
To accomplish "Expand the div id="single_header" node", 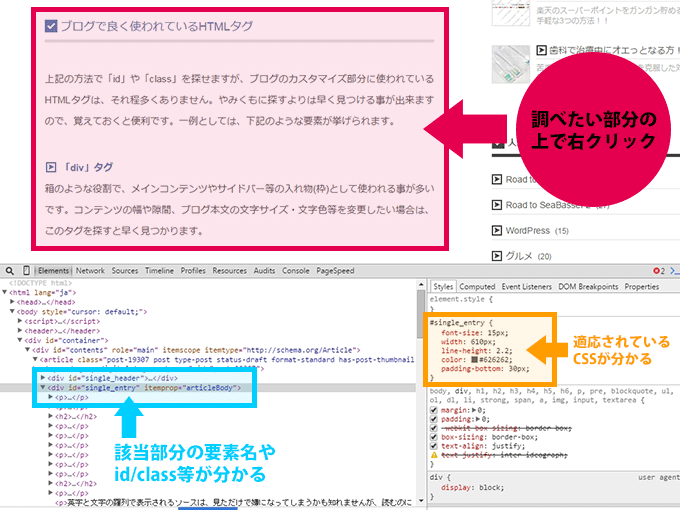I will tap(43, 378).
